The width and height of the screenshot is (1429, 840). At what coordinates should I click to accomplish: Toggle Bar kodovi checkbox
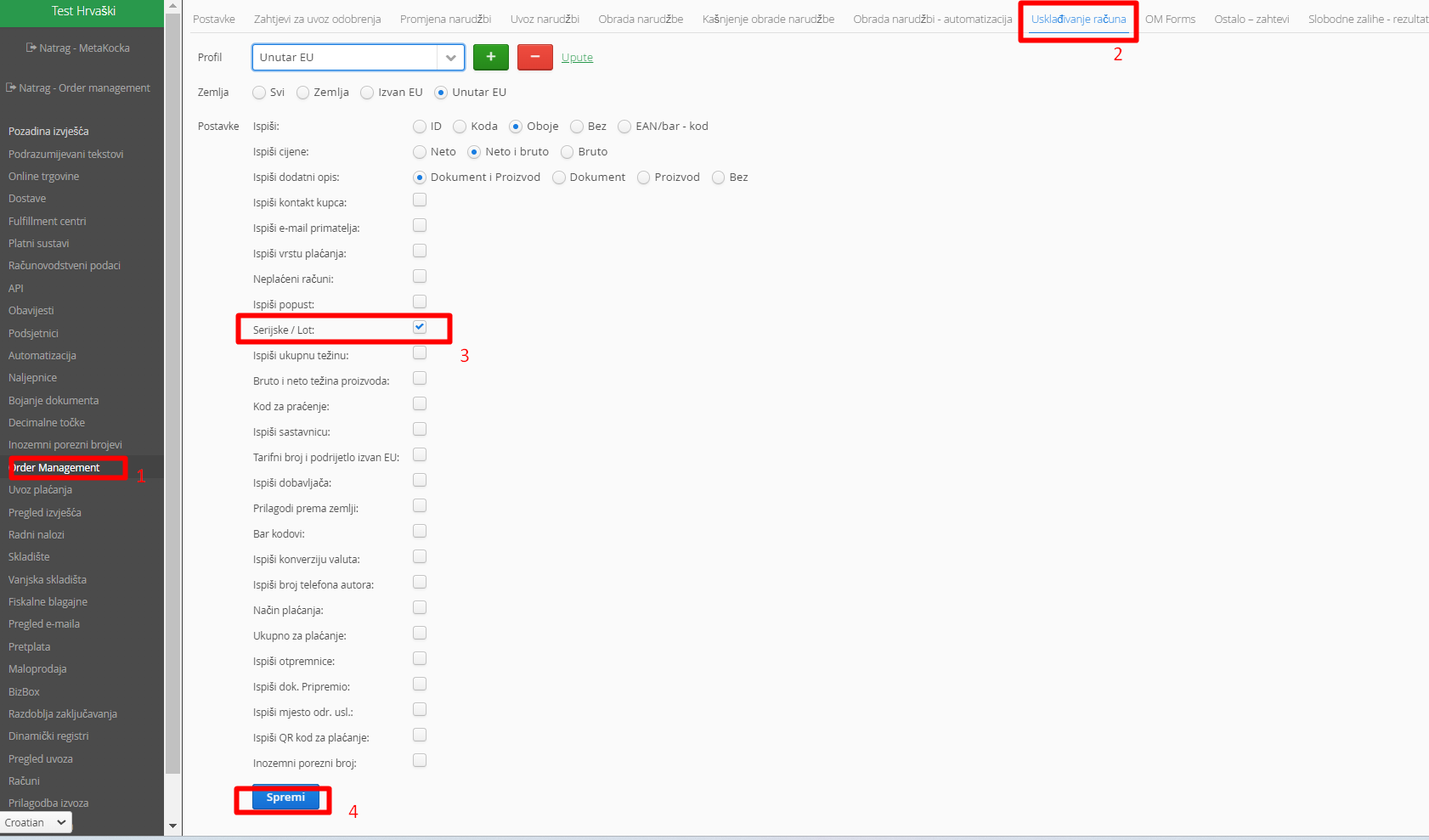[x=420, y=531]
